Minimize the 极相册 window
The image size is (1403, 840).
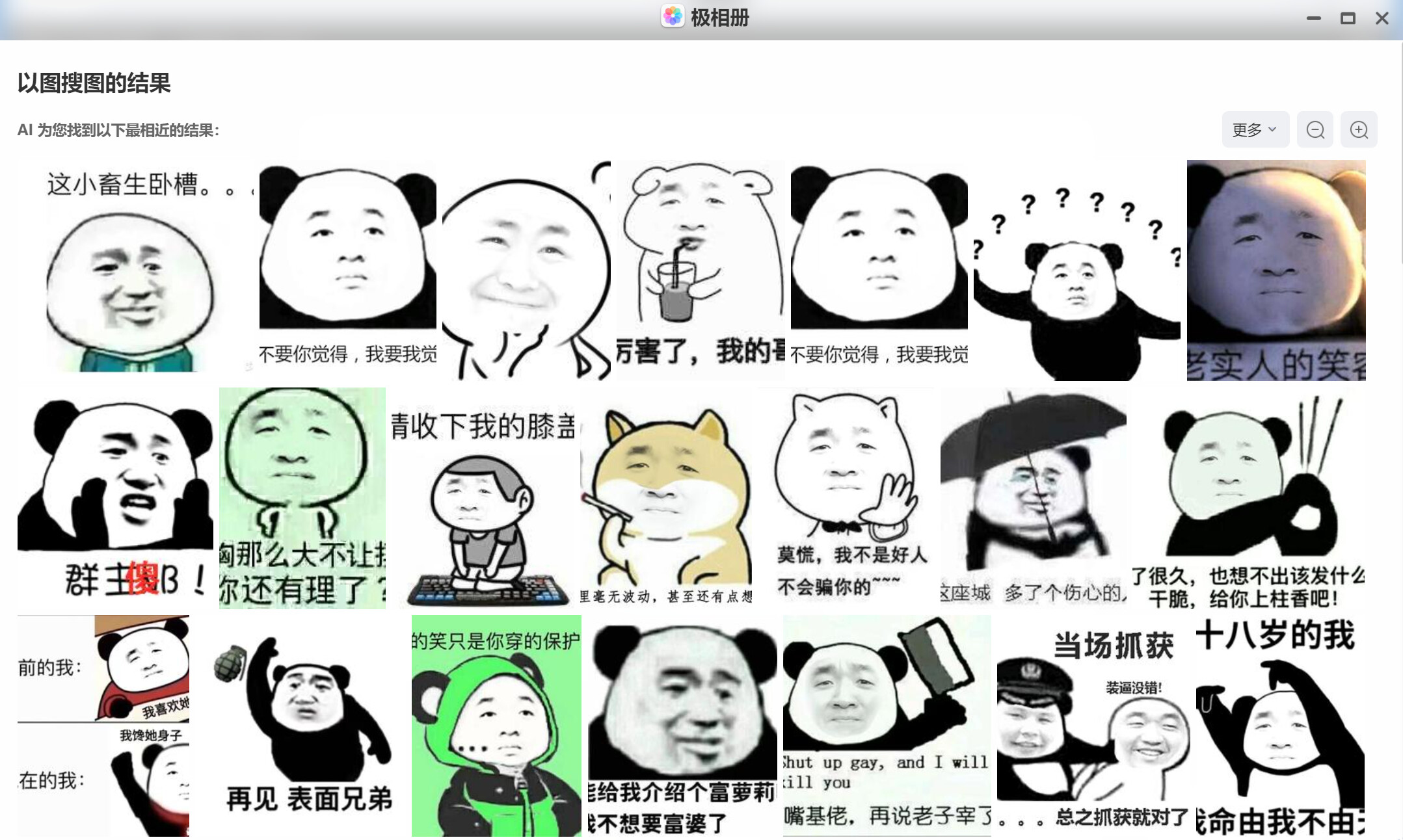coord(1313,18)
